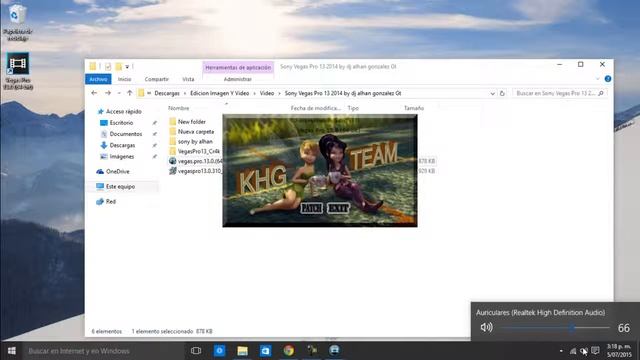Sort by the Tamaño column header
This screenshot has width=640, height=360.
pyautogui.click(x=414, y=108)
